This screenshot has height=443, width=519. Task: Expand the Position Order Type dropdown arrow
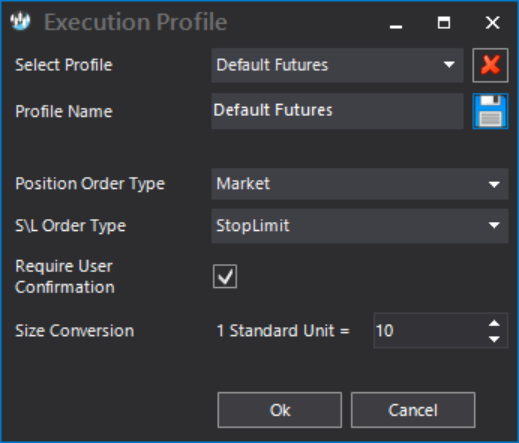494,184
